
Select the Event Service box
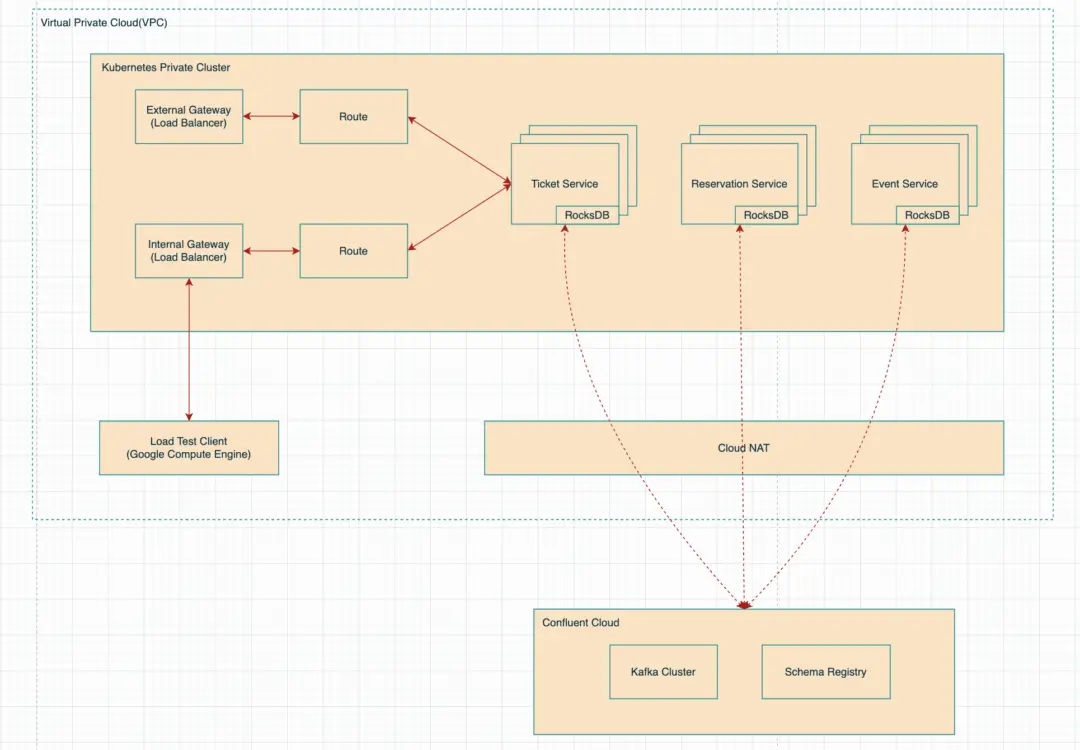point(904,183)
